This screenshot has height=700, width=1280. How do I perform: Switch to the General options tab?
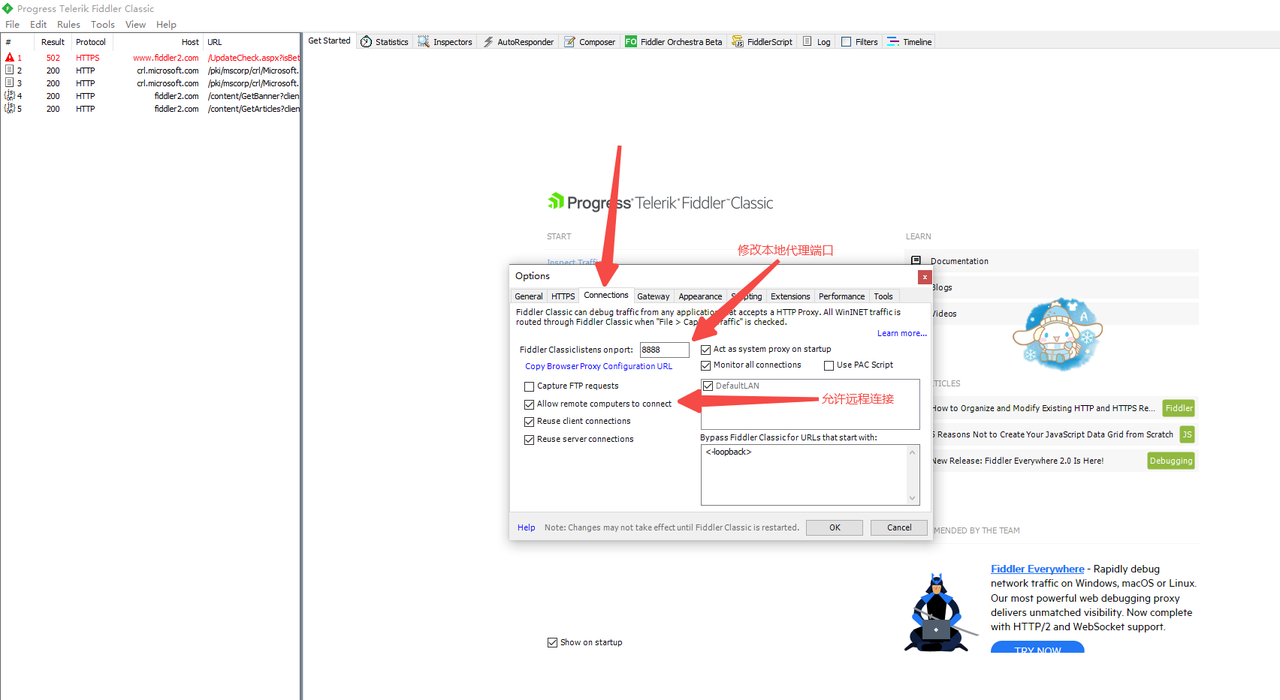pyautogui.click(x=529, y=296)
